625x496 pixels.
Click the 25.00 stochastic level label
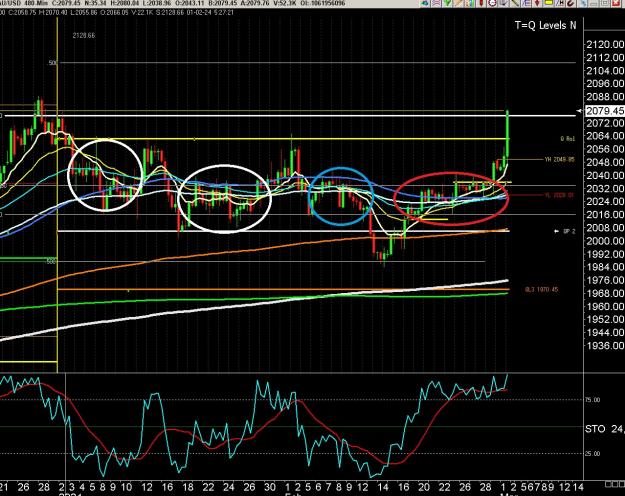pyautogui.click(x=592, y=454)
